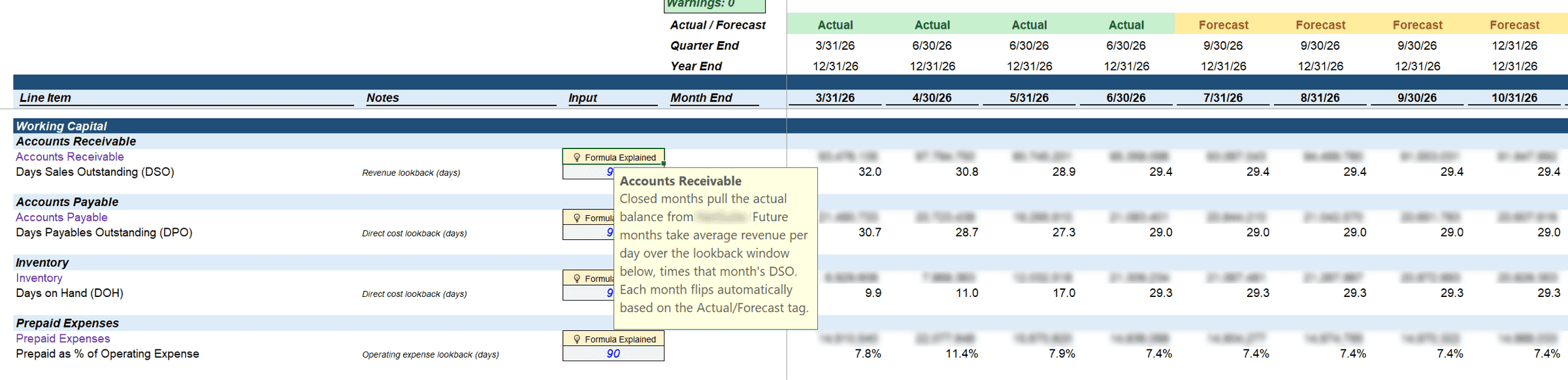The image size is (1568, 380).
Task: Select the bold Accounts Receivable subsection heading
Action: (76, 141)
